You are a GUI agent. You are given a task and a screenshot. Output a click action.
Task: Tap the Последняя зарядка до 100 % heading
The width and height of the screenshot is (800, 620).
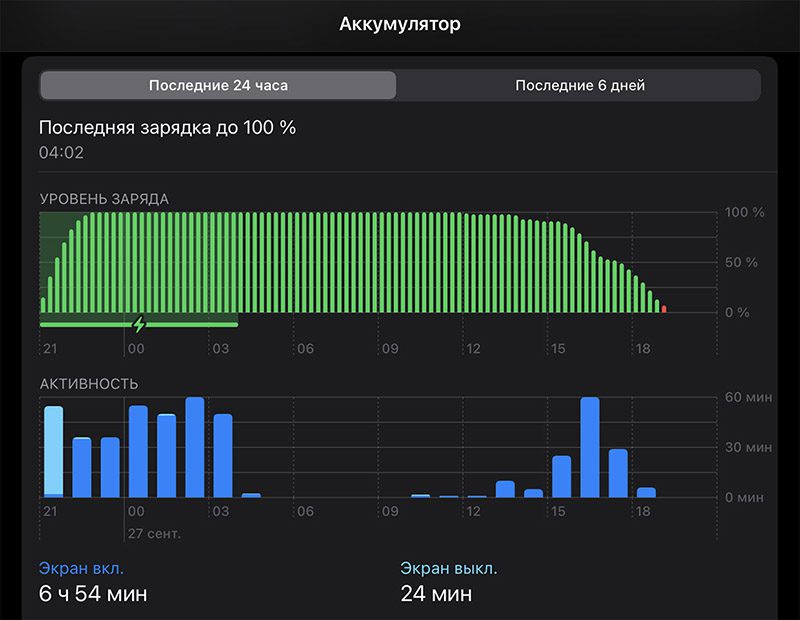click(x=167, y=128)
